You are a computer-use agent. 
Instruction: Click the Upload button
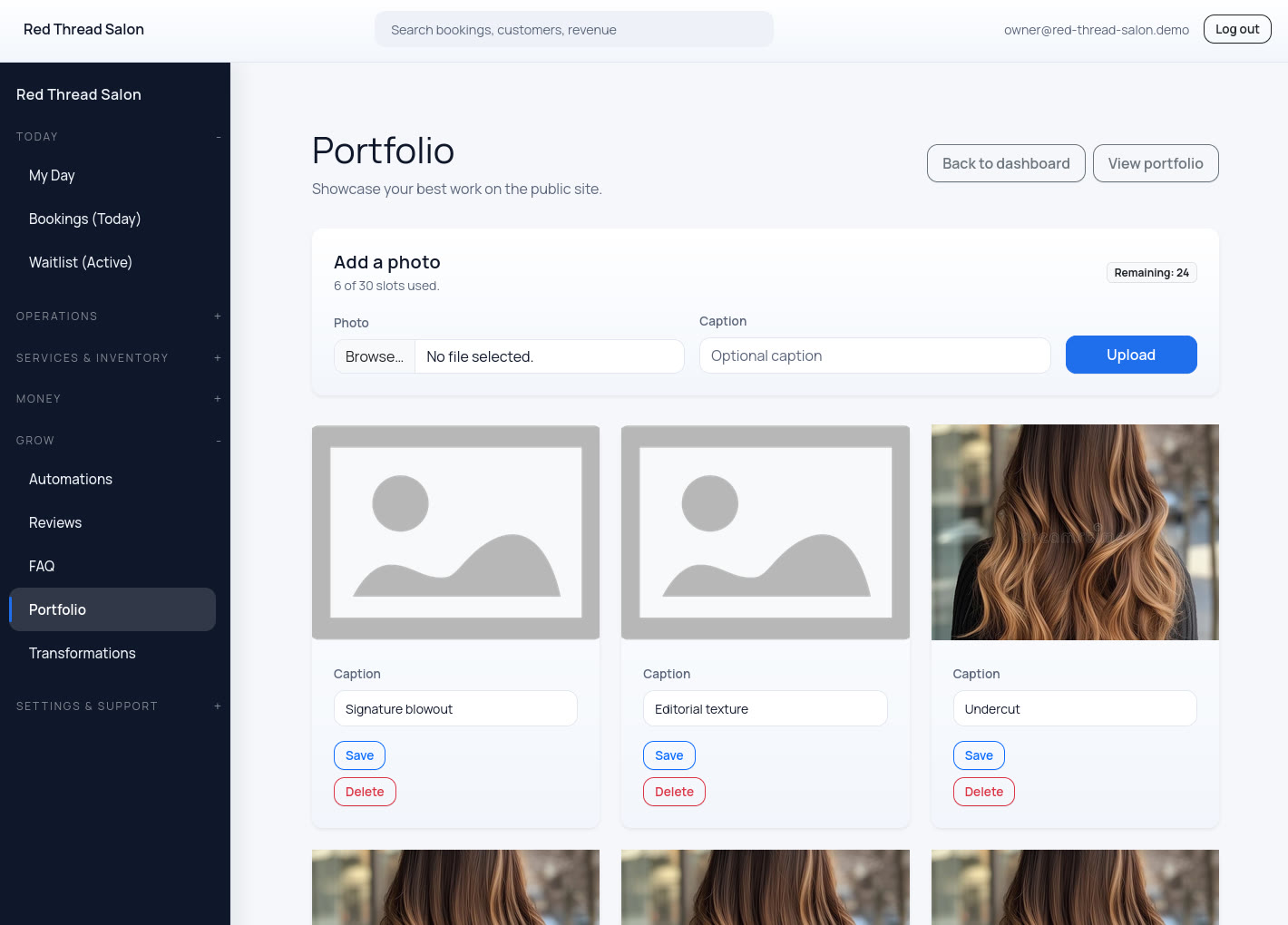[1131, 355]
